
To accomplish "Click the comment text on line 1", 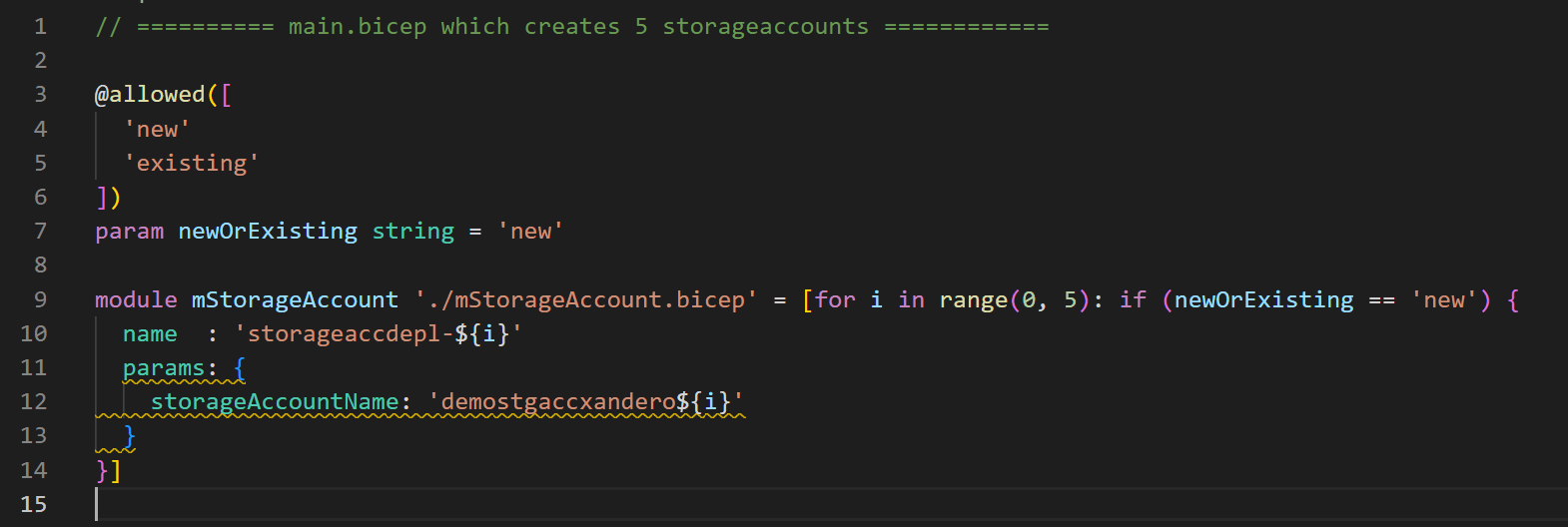I will pos(571,27).
